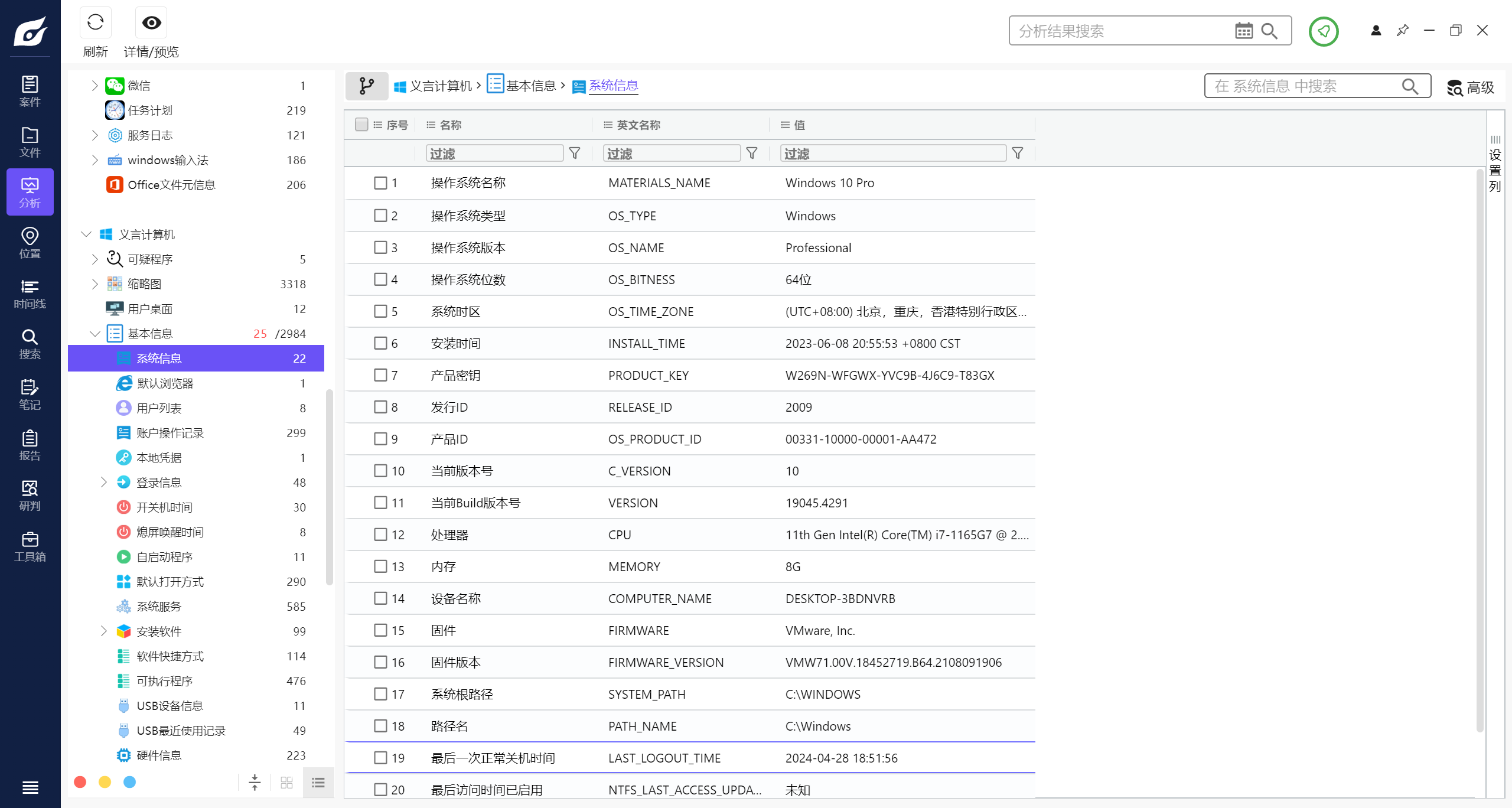This screenshot has height=808, width=1512.
Task: Collapse the 基本信息 tree node
Action: [x=94, y=334]
